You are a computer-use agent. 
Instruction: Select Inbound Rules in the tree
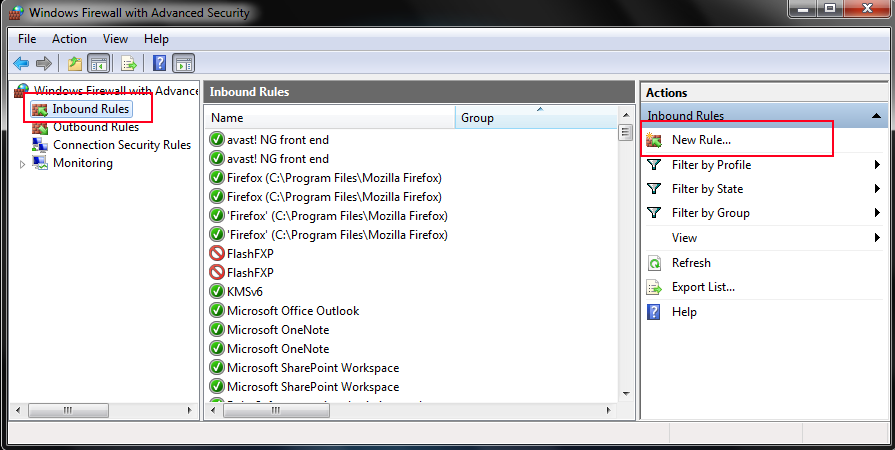[91, 109]
